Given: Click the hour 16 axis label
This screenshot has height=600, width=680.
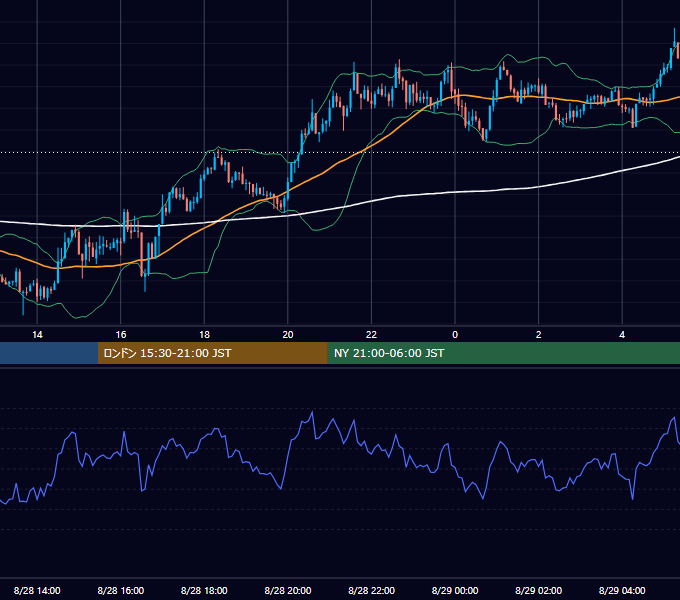Looking at the screenshot, I should 121,335.
